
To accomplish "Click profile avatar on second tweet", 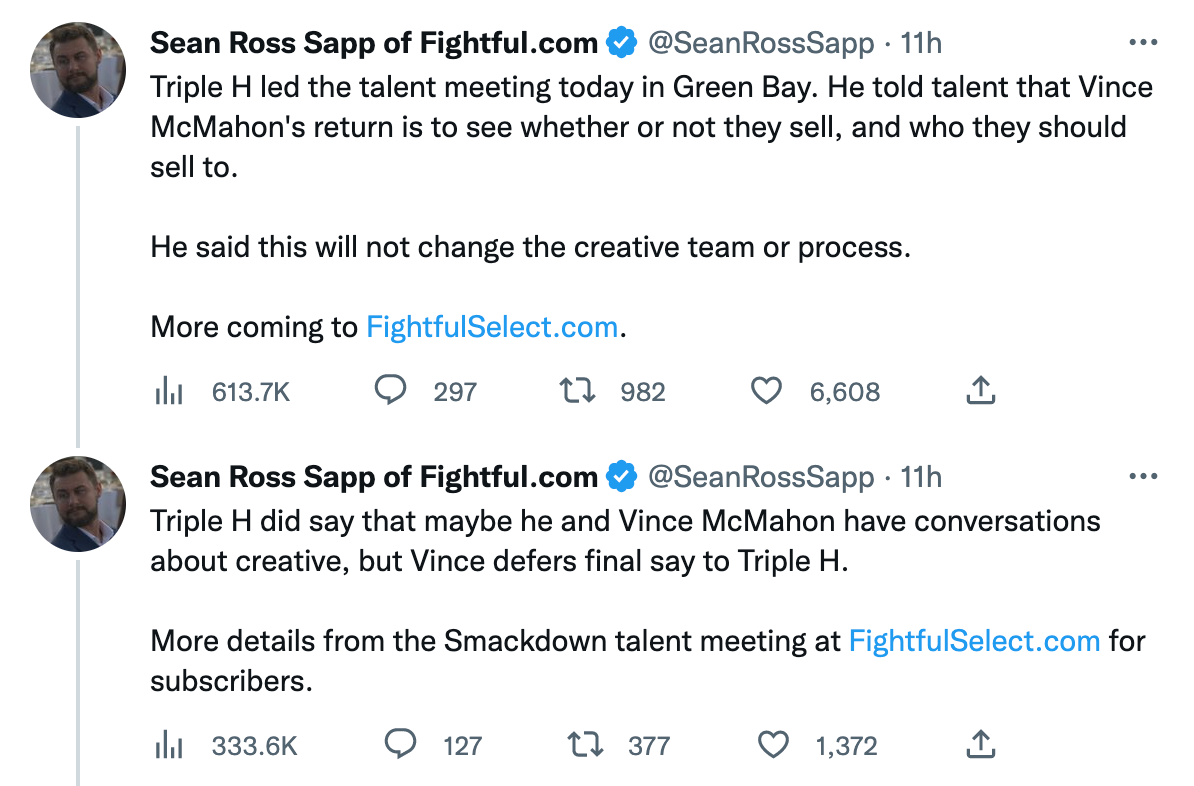I will click(x=78, y=503).
